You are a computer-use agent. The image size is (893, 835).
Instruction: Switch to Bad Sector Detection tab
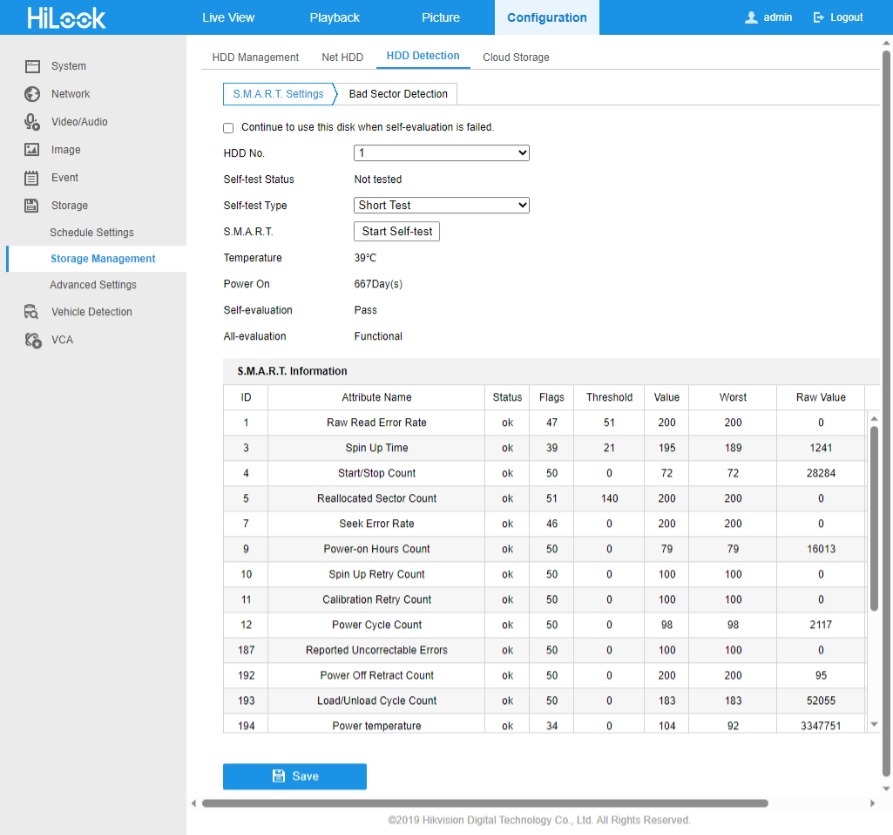tap(398, 94)
